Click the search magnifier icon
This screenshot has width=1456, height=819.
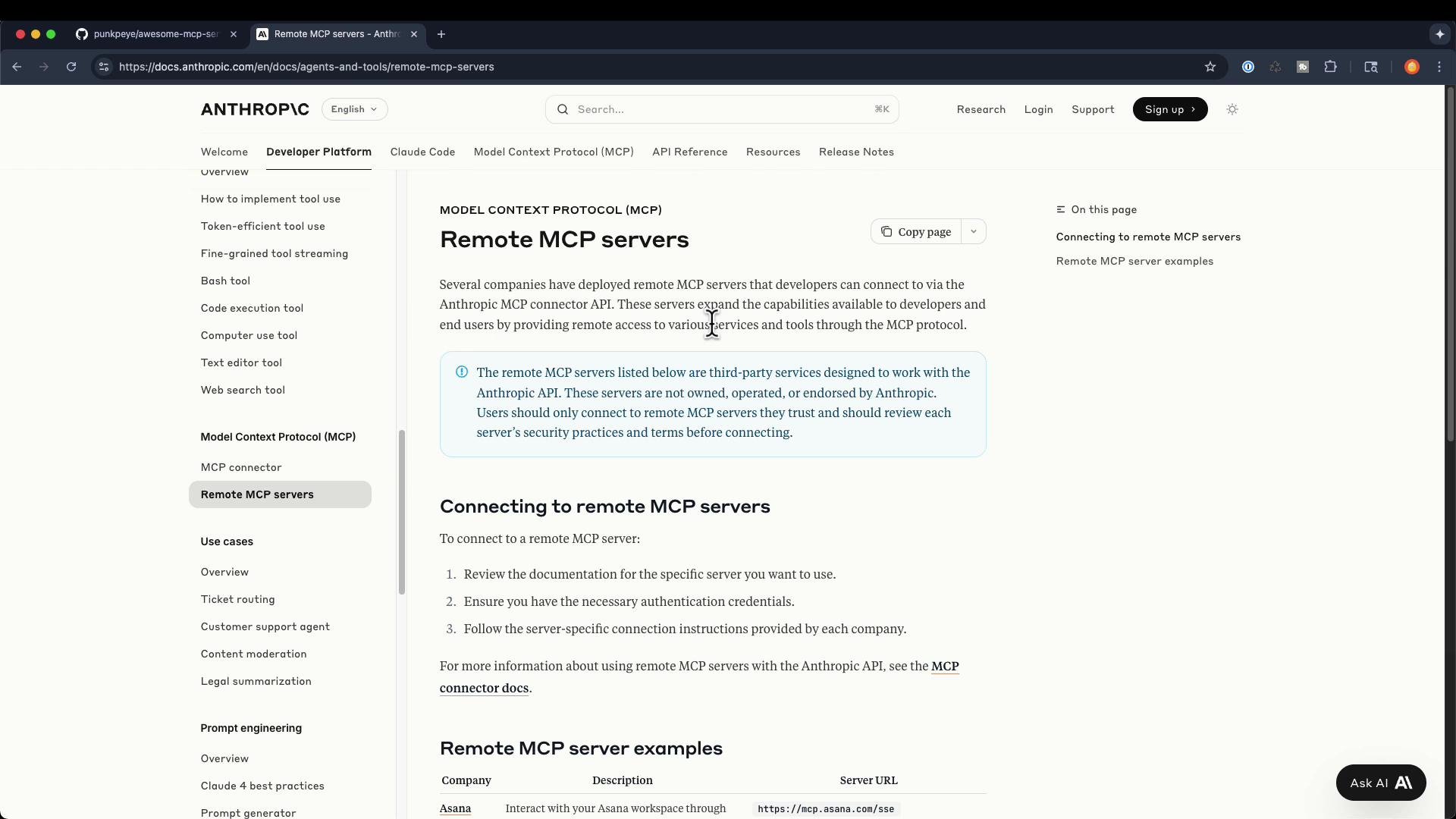563,109
